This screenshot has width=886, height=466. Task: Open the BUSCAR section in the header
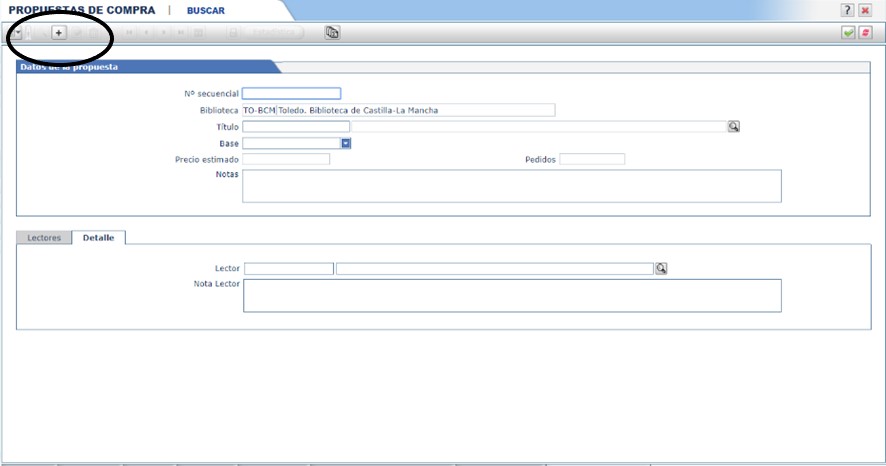tap(206, 11)
